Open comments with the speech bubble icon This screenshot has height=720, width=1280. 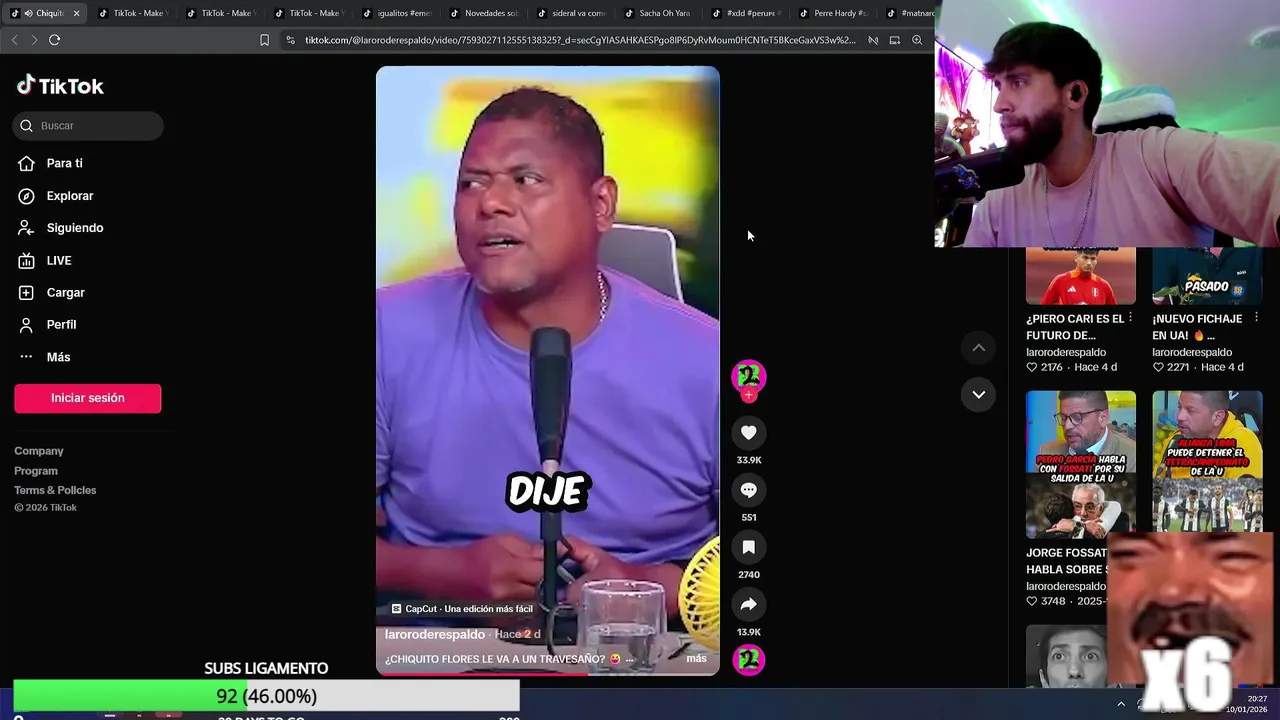click(748, 490)
